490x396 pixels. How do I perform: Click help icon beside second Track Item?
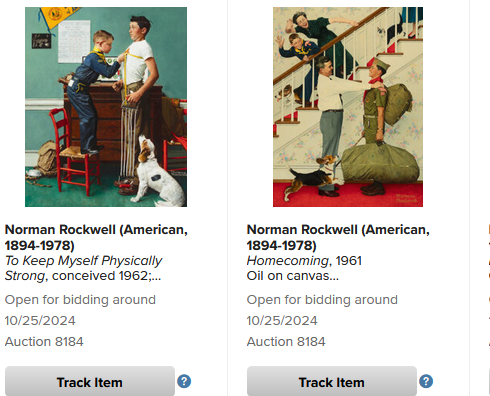point(426,381)
